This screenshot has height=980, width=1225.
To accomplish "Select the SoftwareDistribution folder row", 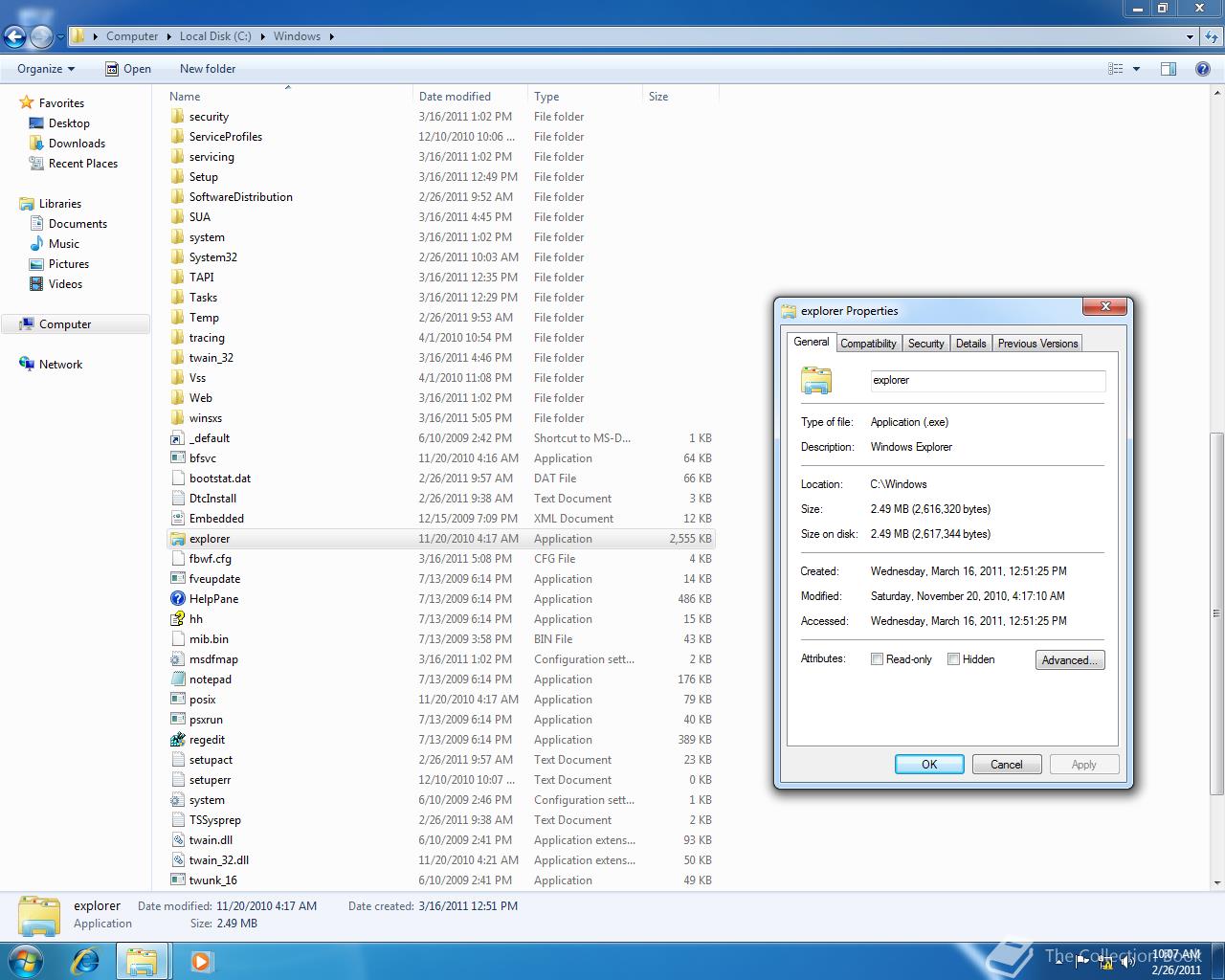I will (440, 197).
